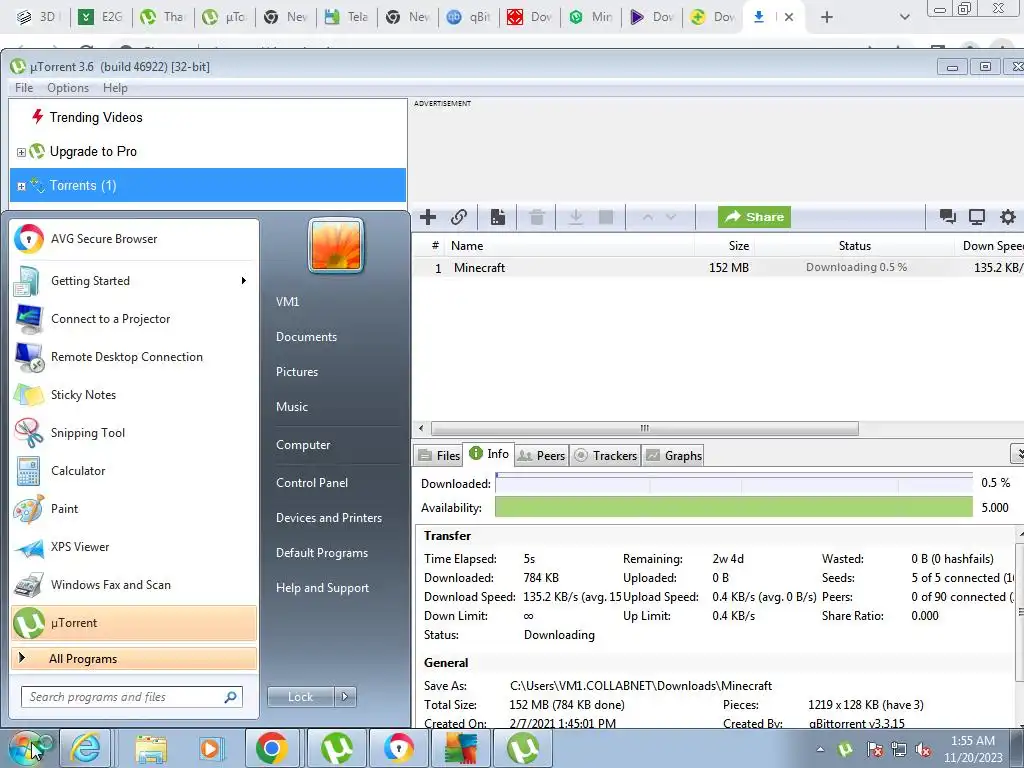Switch to the Info tab
The width and height of the screenshot is (1024, 768).
(489, 454)
